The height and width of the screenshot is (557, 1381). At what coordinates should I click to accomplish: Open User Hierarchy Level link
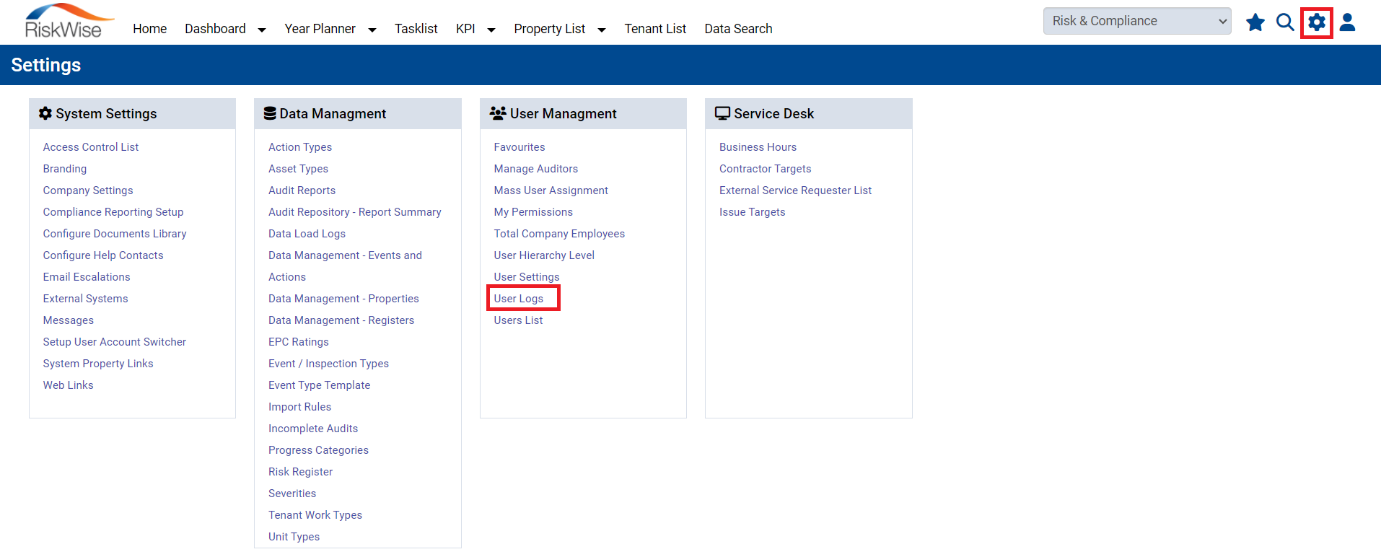[x=544, y=255]
